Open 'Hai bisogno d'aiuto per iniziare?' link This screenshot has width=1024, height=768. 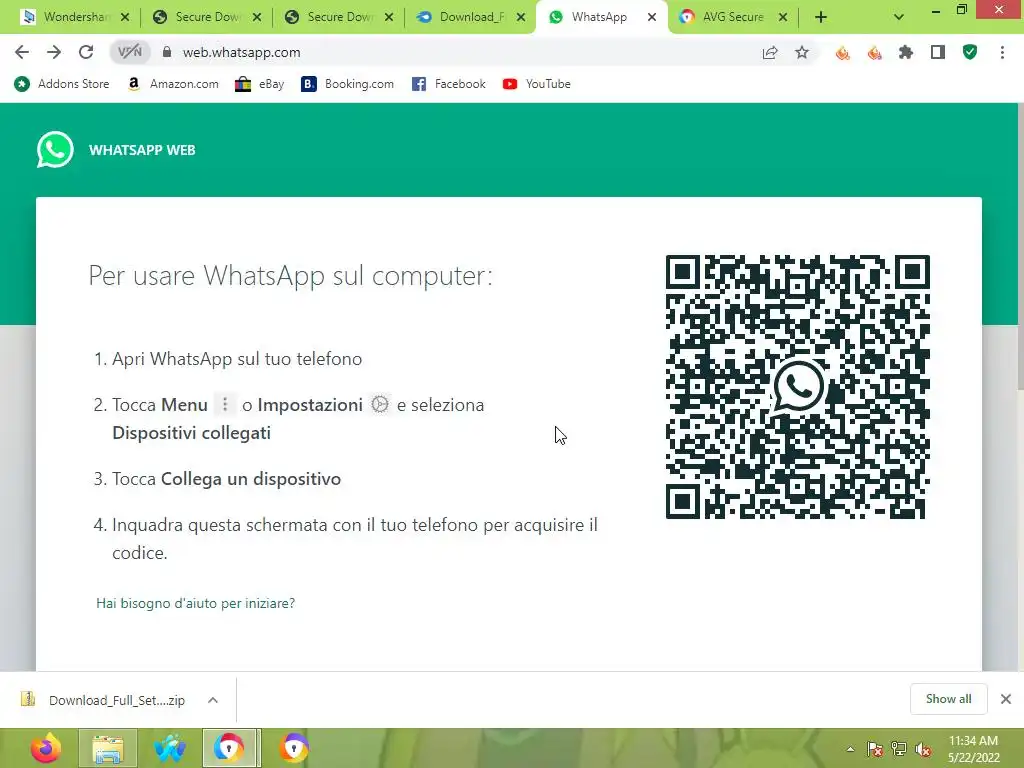coord(195,603)
